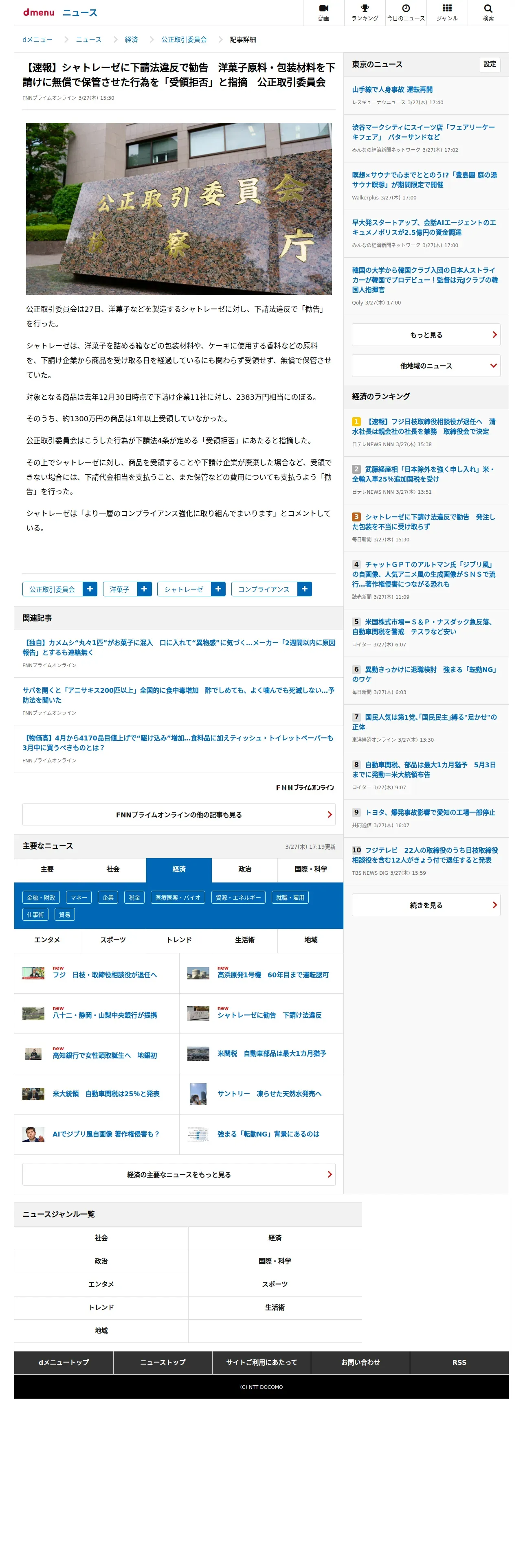
Task: Open 高浜原発1号機 news thumbnail
Action: tap(198, 973)
